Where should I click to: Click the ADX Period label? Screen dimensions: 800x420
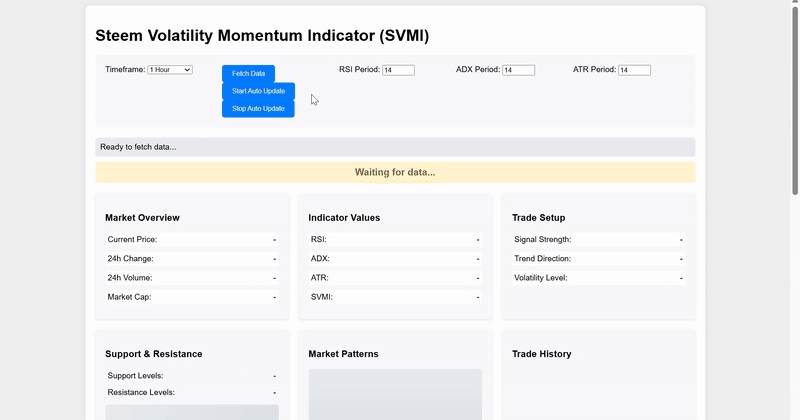pyautogui.click(x=478, y=69)
